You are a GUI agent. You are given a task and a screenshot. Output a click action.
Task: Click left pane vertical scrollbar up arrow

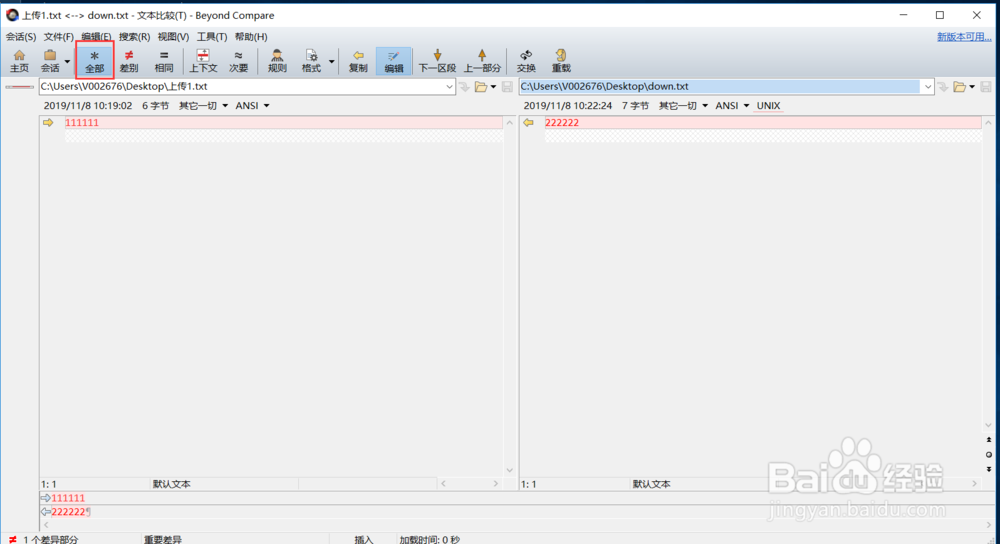[510, 123]
